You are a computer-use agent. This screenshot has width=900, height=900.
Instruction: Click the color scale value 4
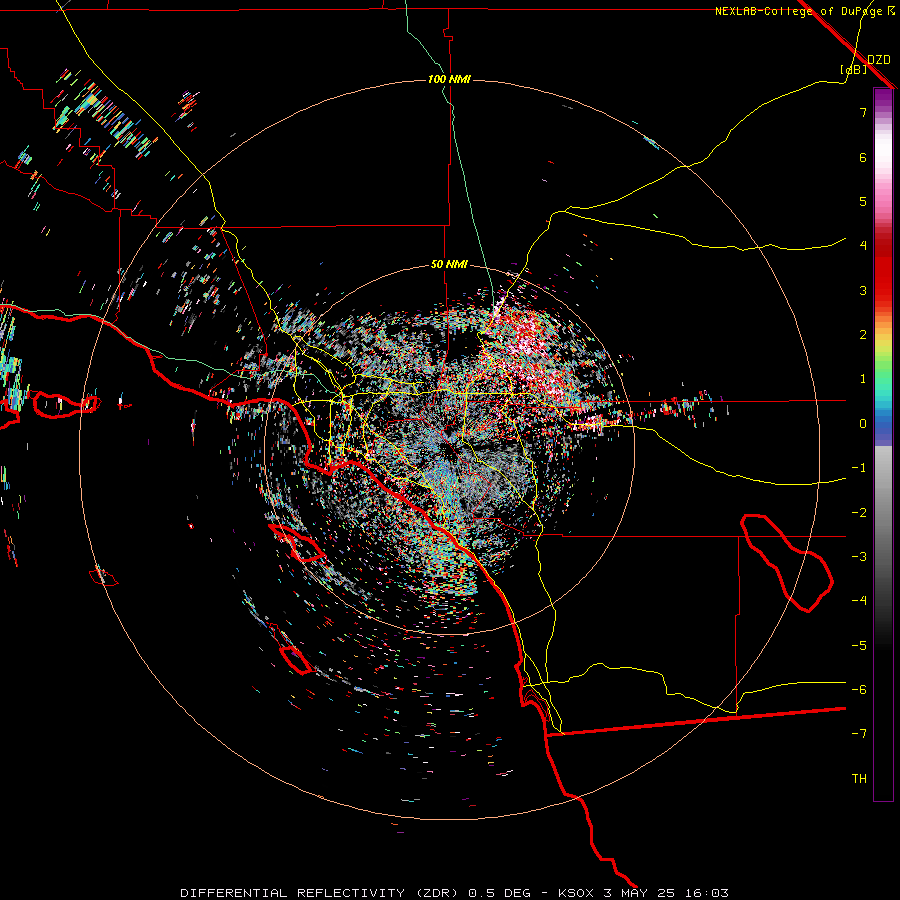(x=863, y=246)
